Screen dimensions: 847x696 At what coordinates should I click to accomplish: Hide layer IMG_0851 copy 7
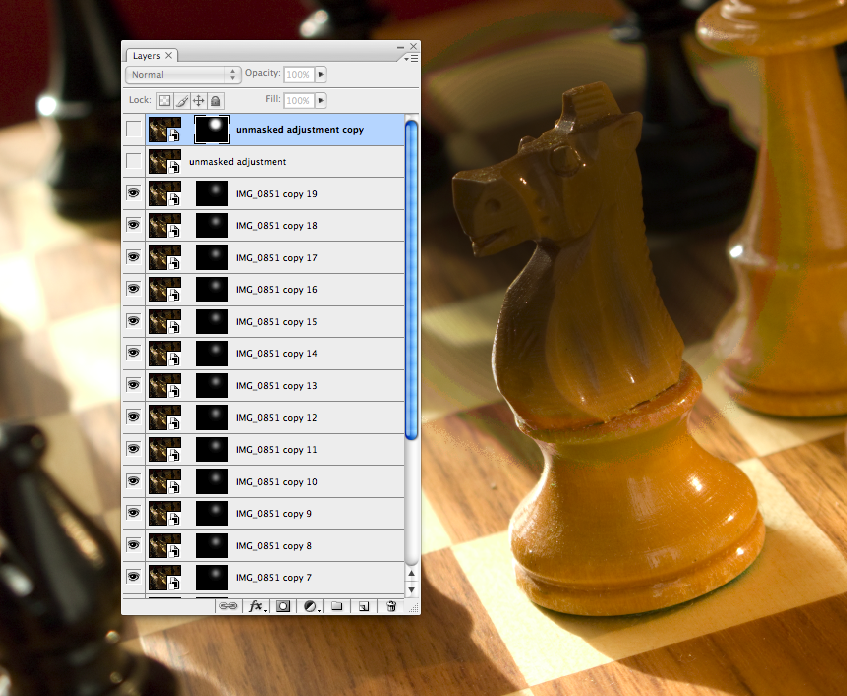[133, 577]
